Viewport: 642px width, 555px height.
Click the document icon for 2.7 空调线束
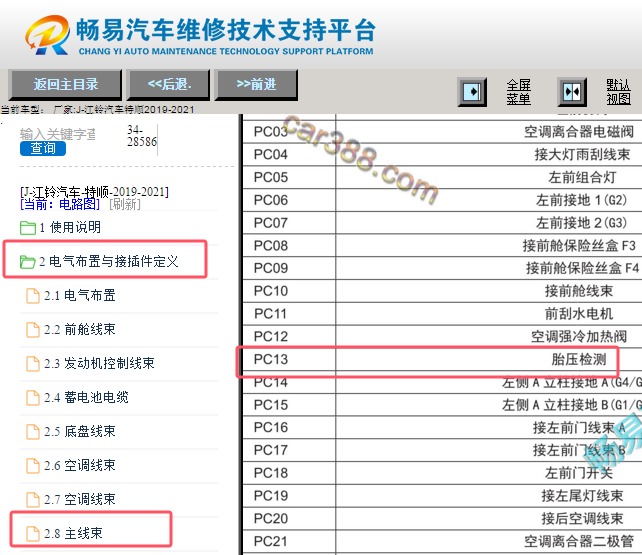[x=33, y=500]
